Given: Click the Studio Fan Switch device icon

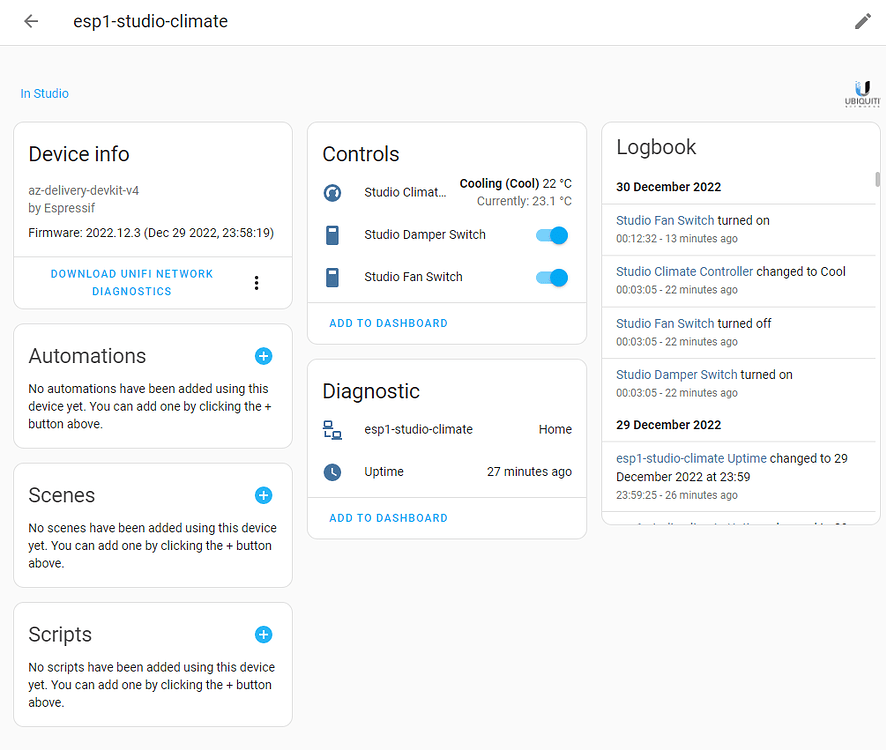Looking at the screenshot, I should (332, 277).
